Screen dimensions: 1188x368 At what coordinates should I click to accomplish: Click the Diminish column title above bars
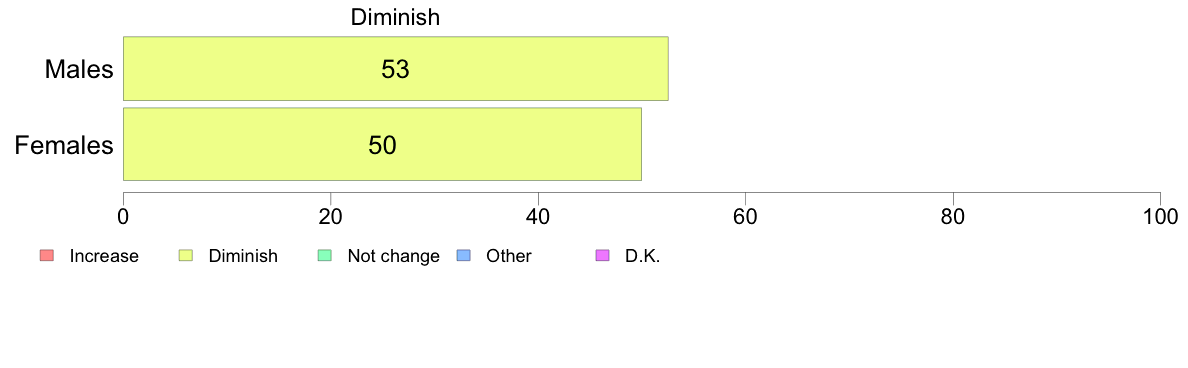395,17
